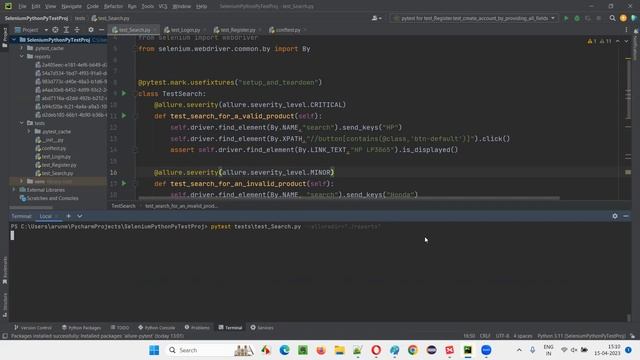Open Problems tool window
The image size is (640, 360).
pos(197,327)
